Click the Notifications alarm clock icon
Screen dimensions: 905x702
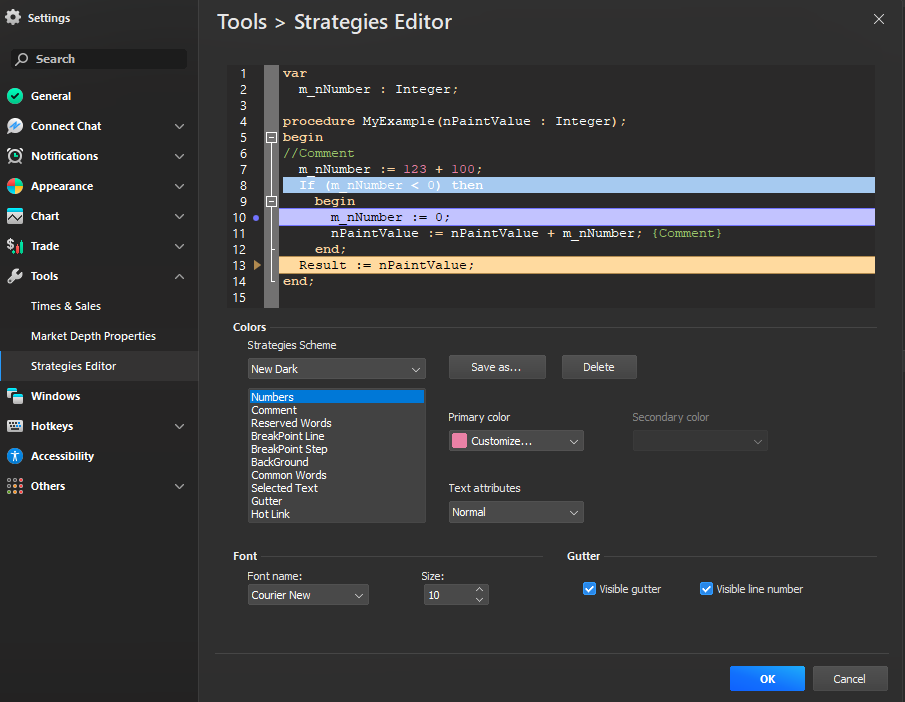point(14,156)
